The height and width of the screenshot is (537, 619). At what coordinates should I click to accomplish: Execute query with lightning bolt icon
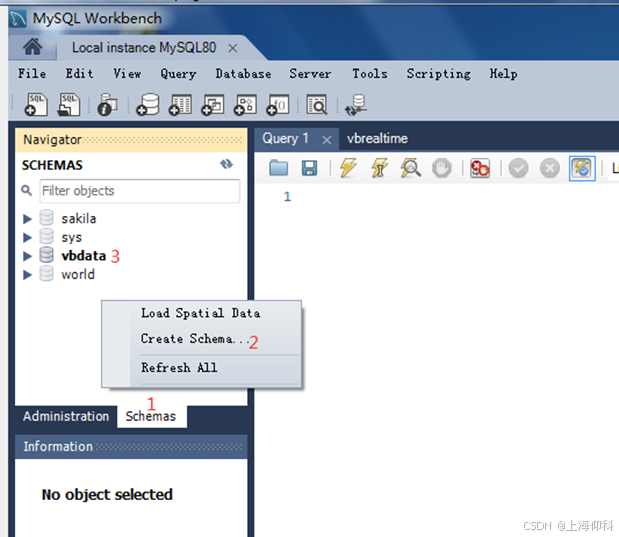348,168
